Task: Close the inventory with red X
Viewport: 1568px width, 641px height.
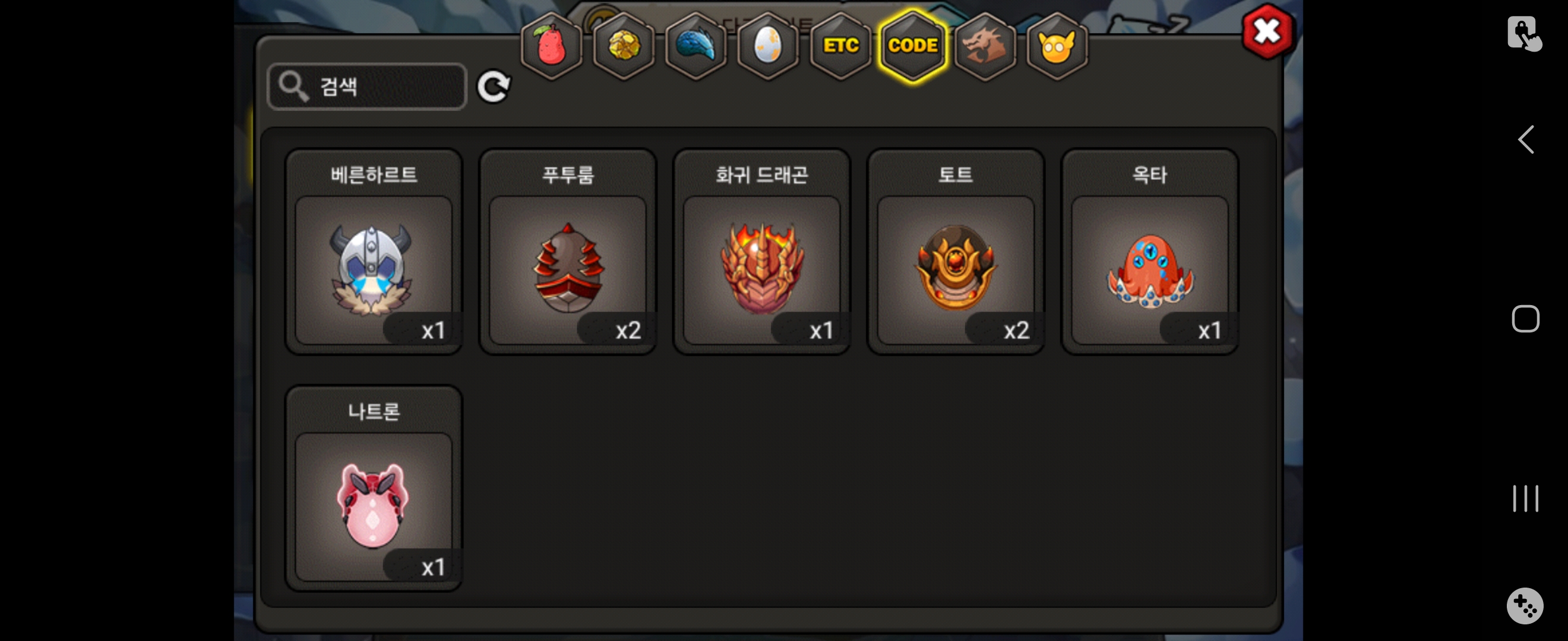Action: point(1267,31)
